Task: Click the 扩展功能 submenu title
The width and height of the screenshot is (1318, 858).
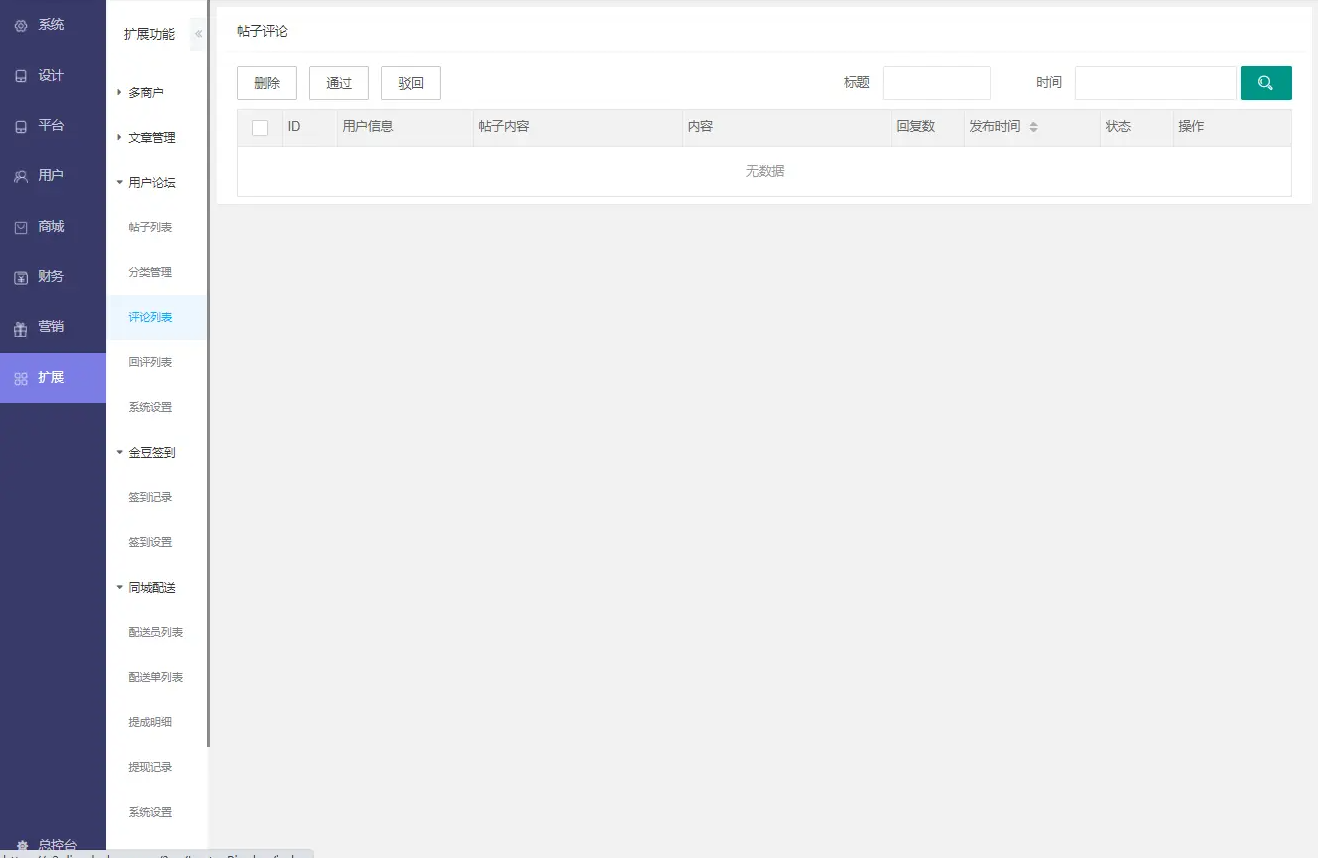Action: coord(149,34)
